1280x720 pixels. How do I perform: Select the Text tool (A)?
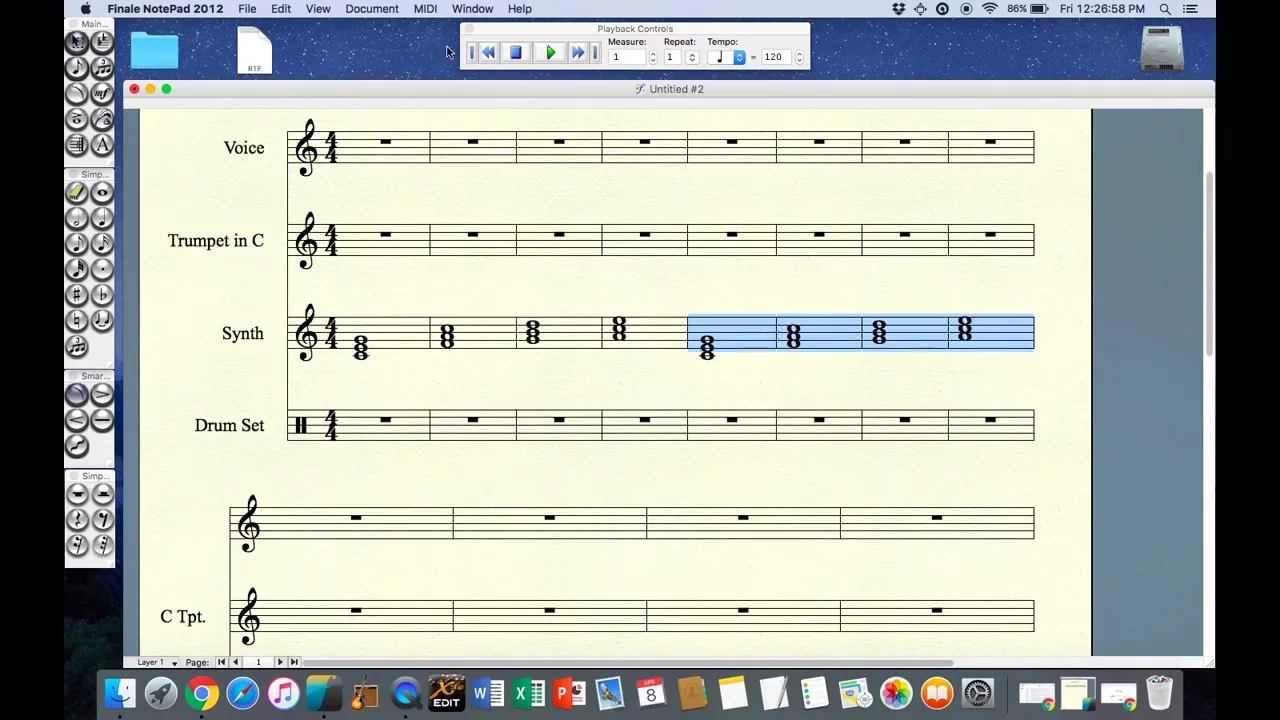[102, 145]
